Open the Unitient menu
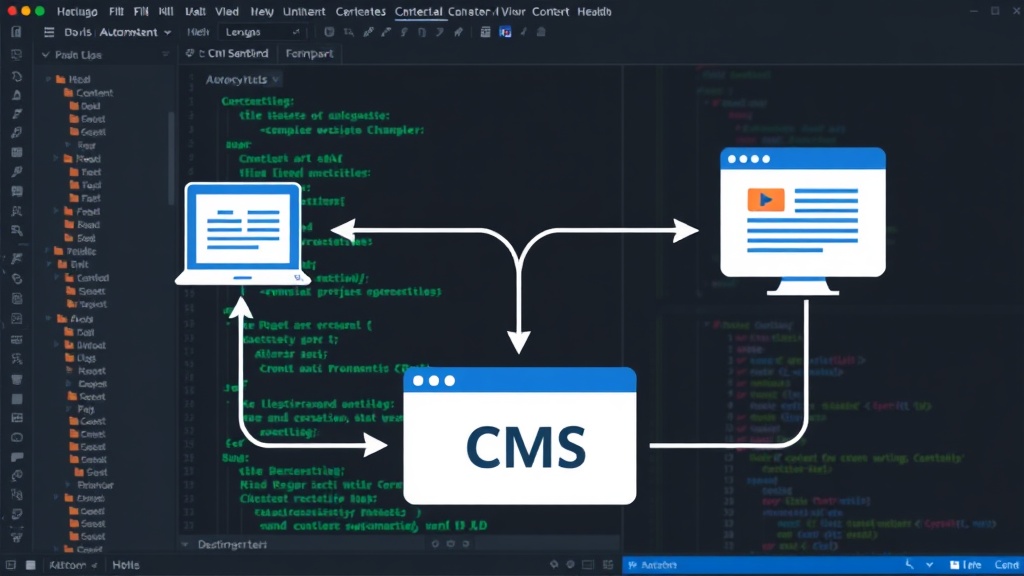 tap(304, 12)
